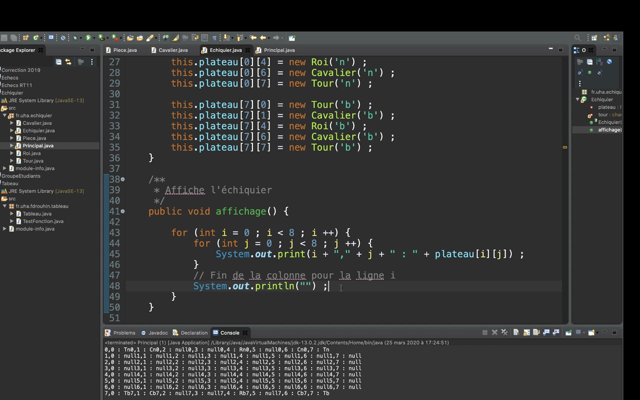Select Principal.java in Package Explorer

37,146
